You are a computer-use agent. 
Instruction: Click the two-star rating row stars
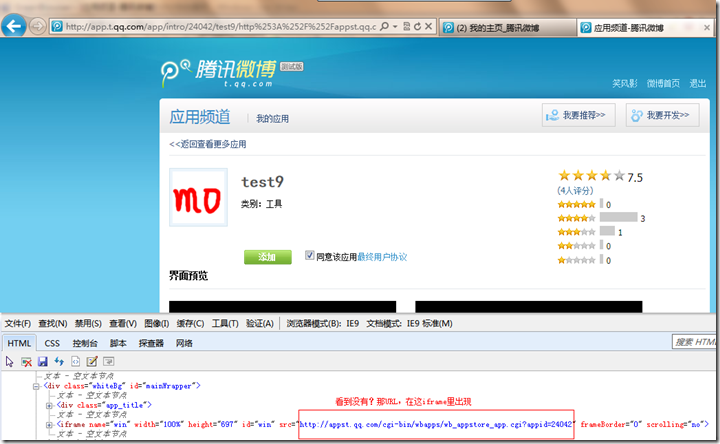pyautogui.click(x=577, y=246)
